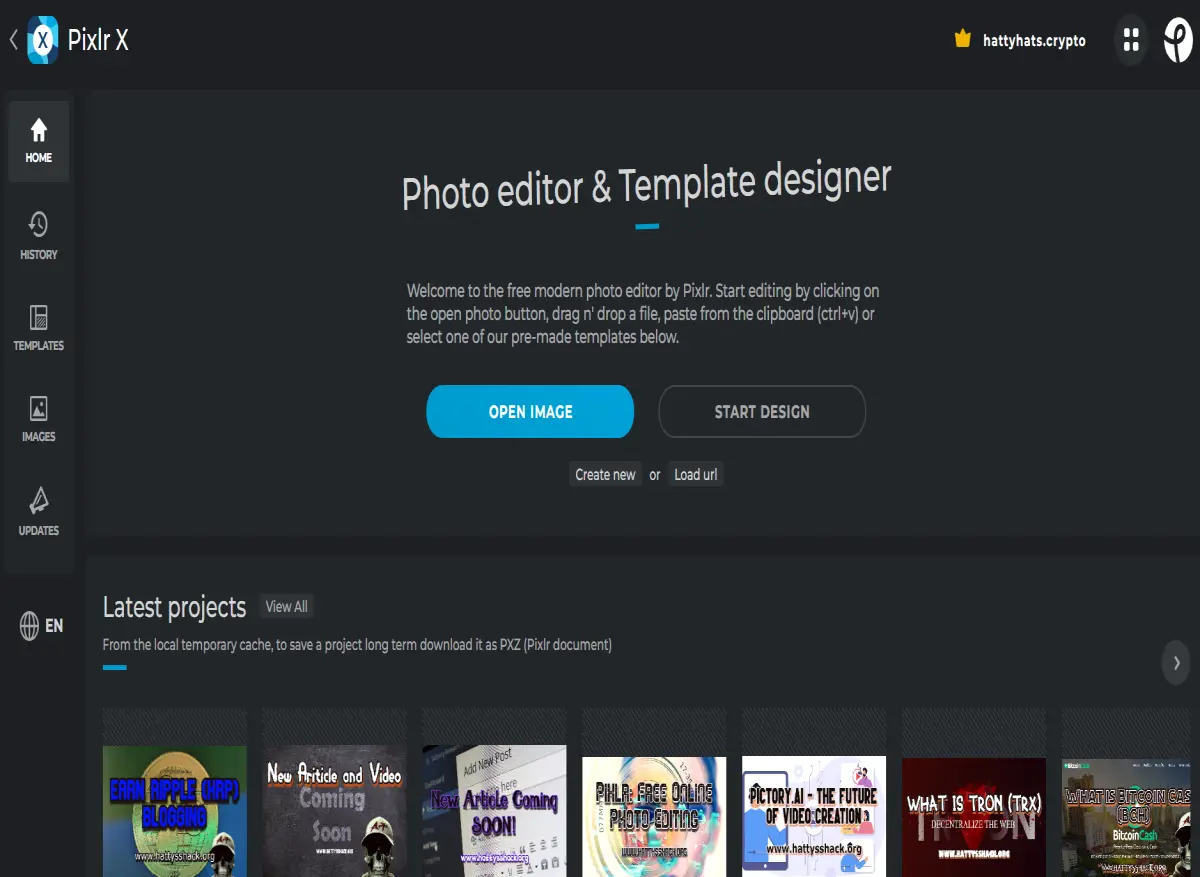Open the apps grid icon
Screen dimensions: 1200x877
point(1131,40)
